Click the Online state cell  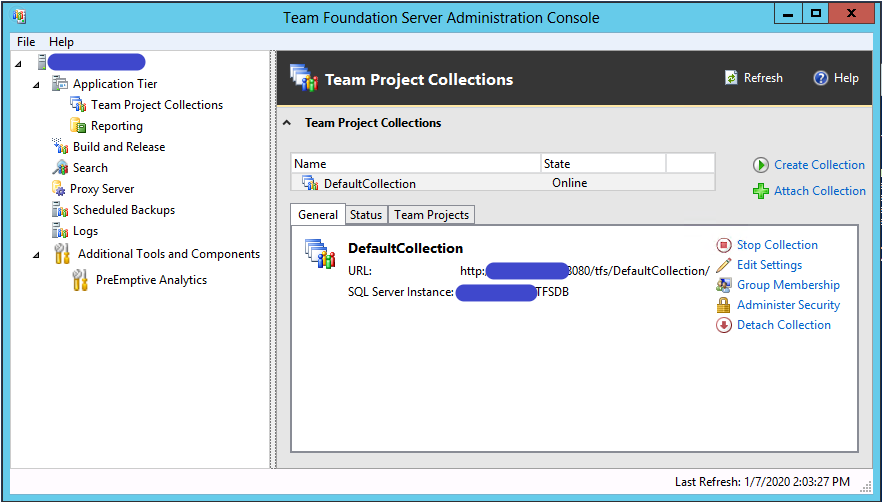coord(569,183)
